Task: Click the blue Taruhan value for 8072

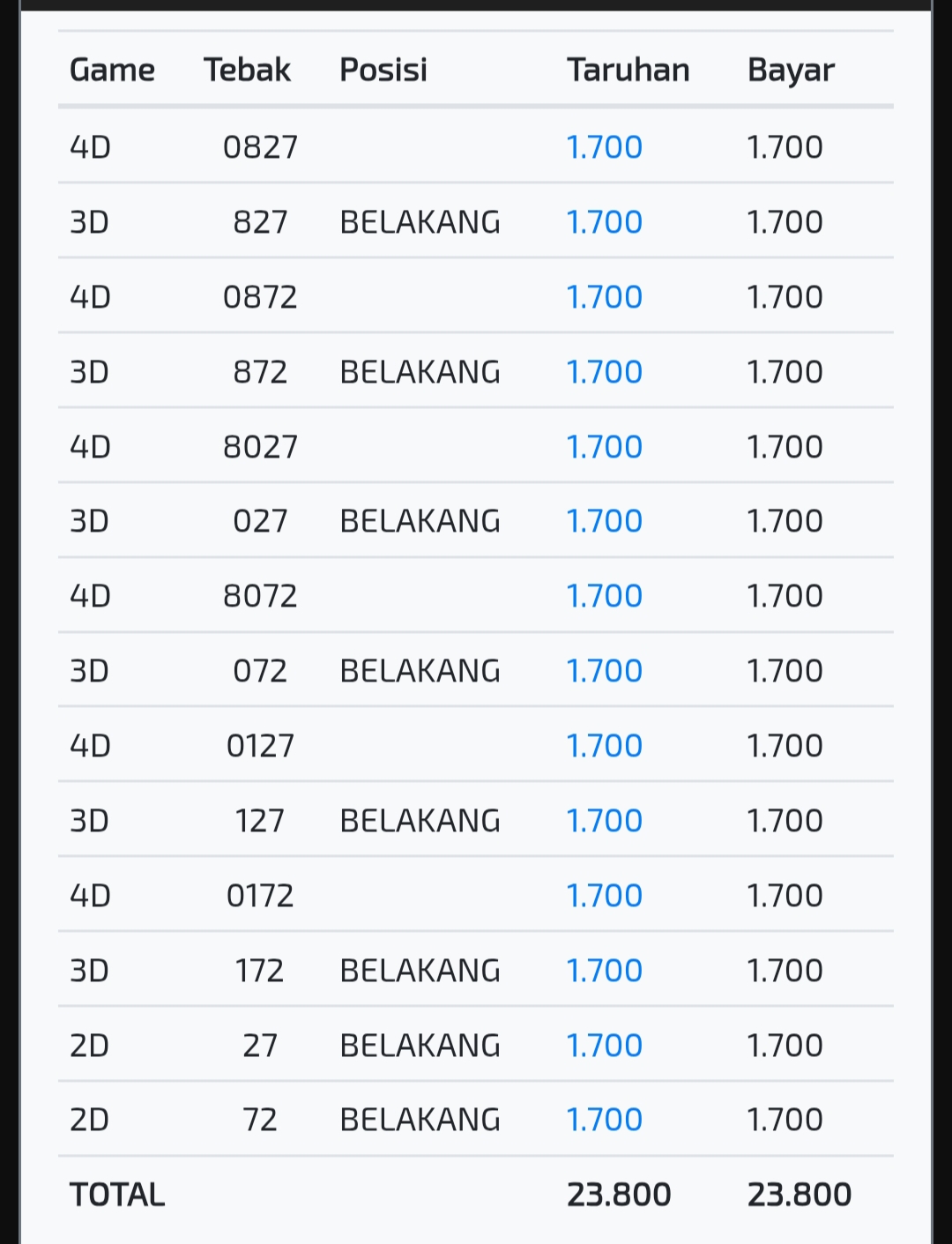Action: point(604,596)
